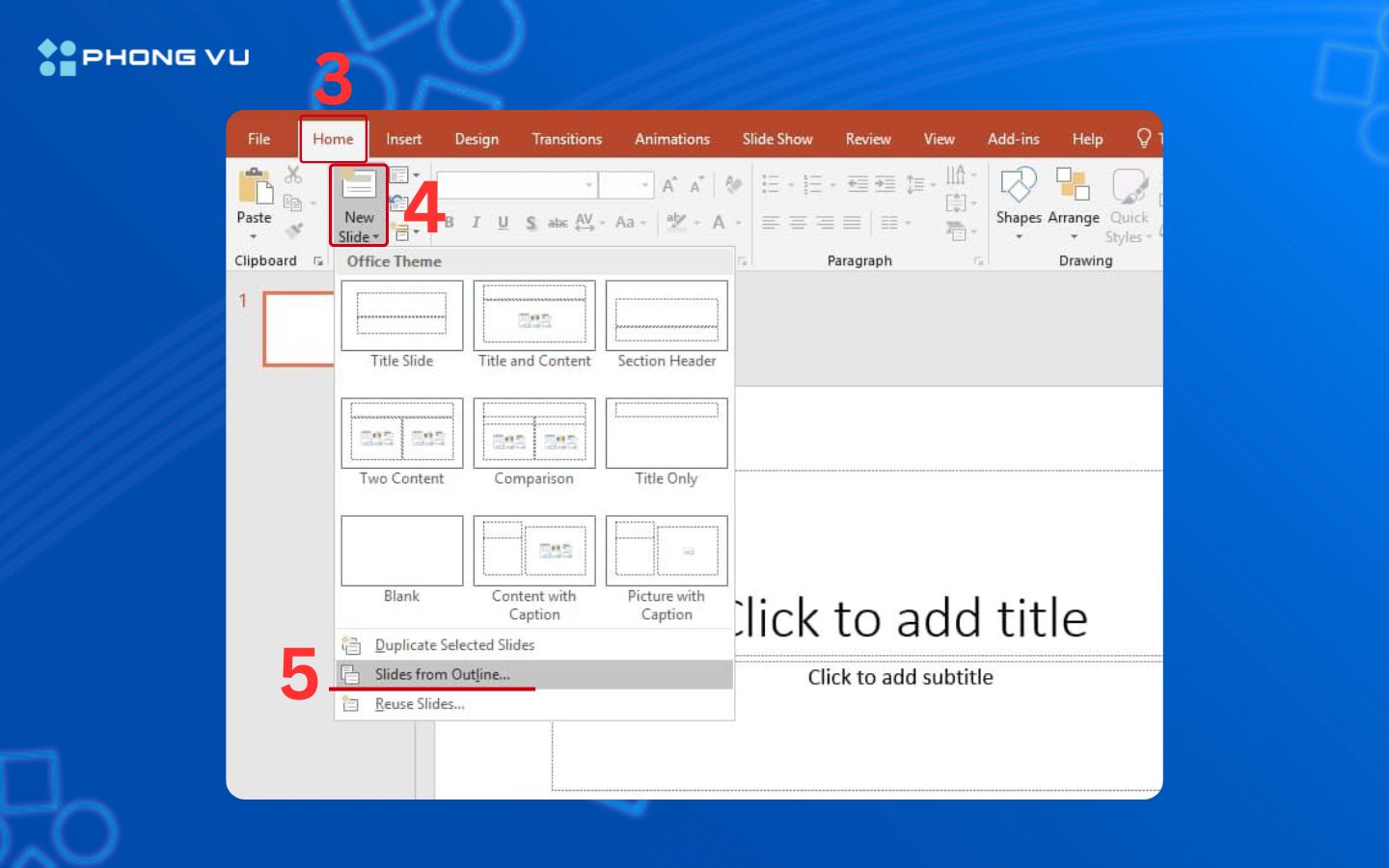This screenshot has height=868, width=1389.
Task: Open the File tab
Action: (259, 139)
